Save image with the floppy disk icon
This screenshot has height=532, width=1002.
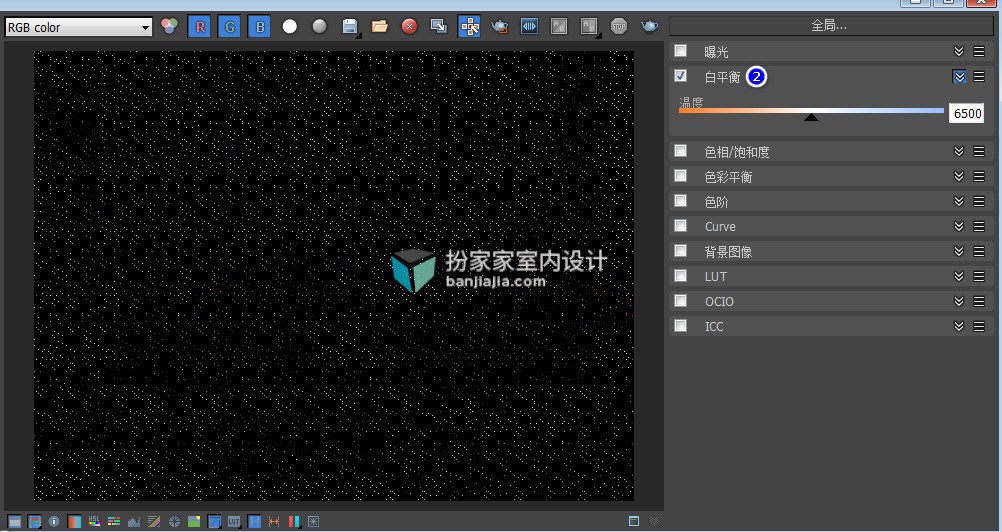point(350,26)
